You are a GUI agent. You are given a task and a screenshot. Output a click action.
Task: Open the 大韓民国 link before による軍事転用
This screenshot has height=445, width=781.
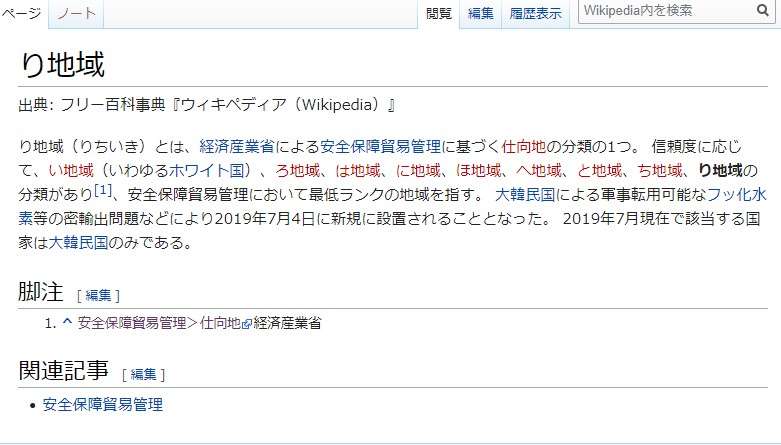pyautogui.click(x=525, y=194)
